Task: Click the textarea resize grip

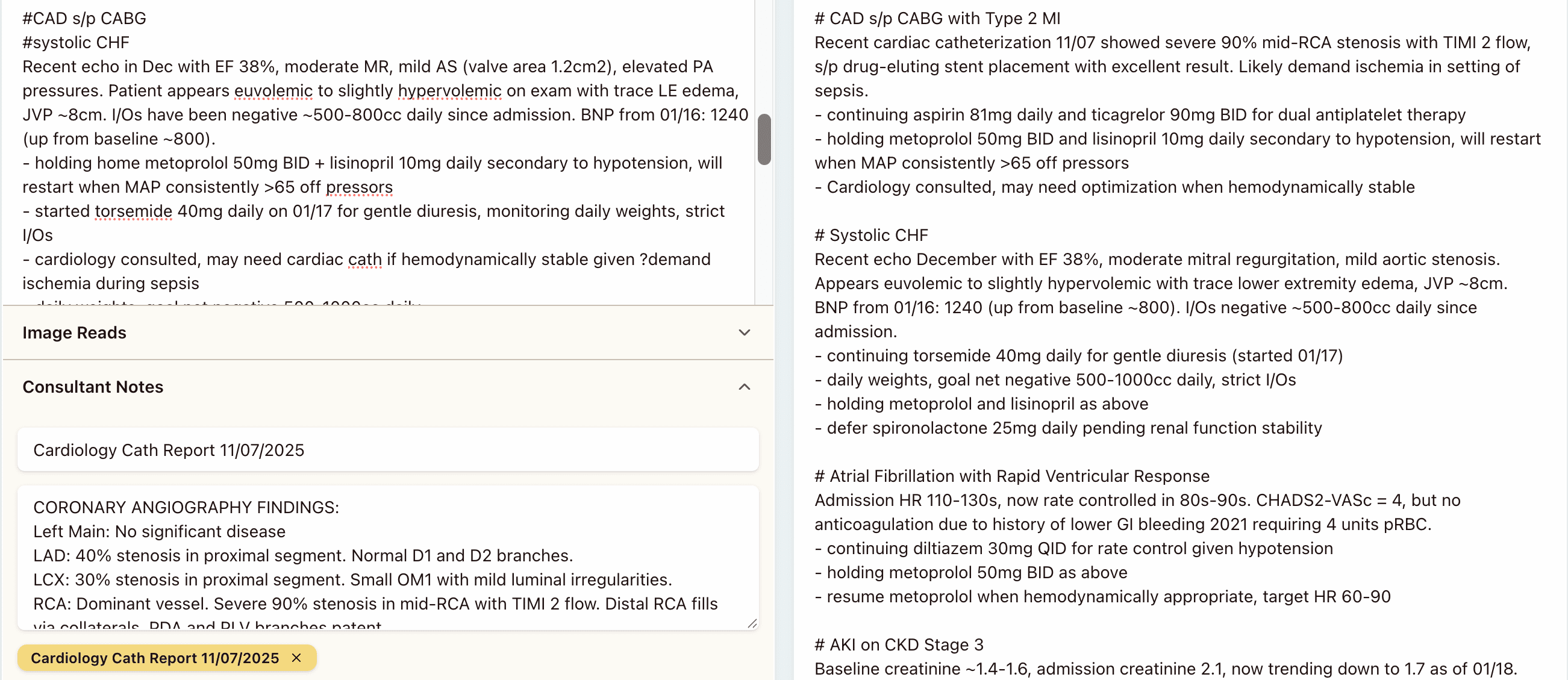Action: [x=752, y=622]
